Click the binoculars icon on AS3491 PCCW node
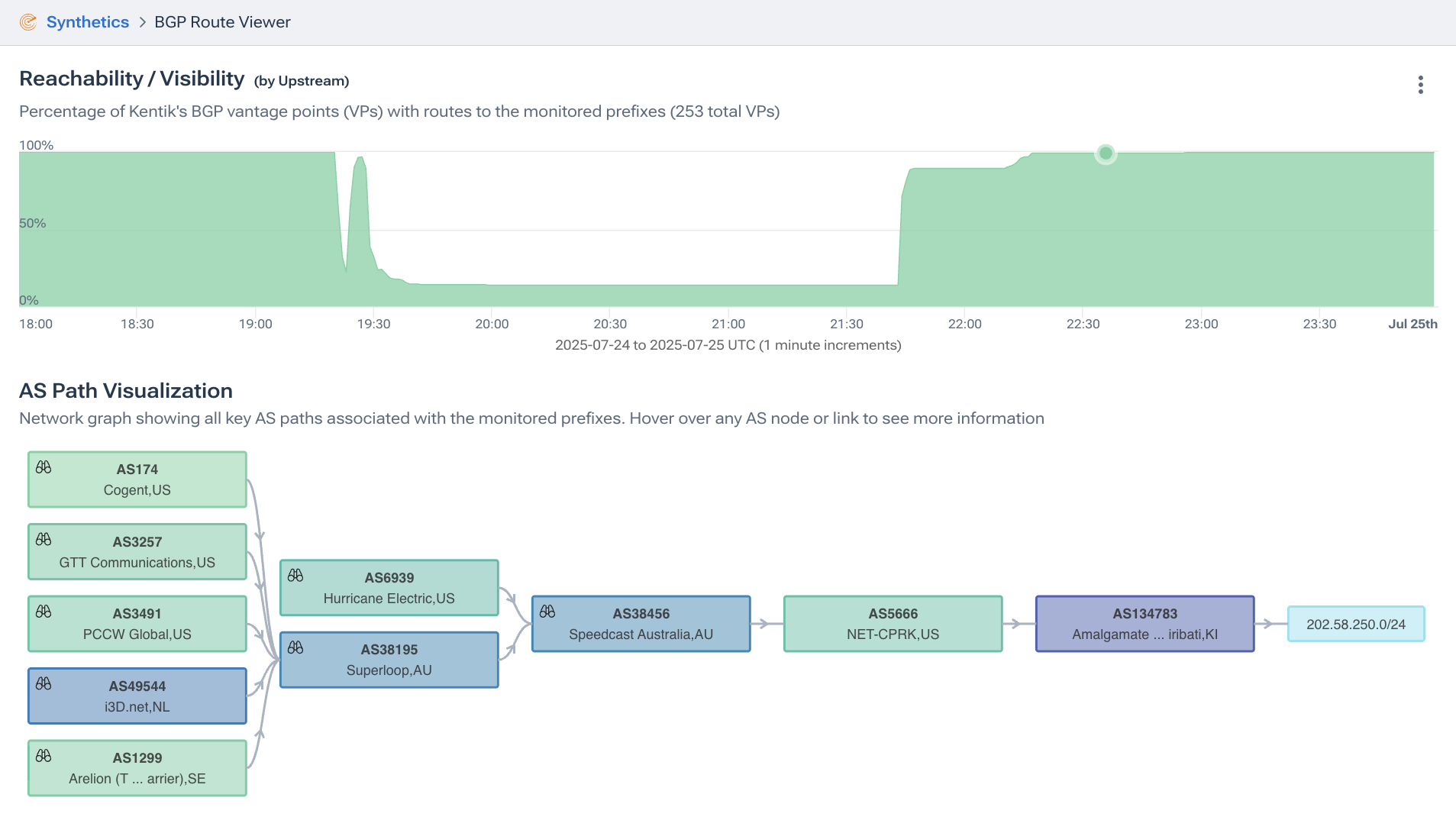Viewport: 1456px width, 820px height. (x=44, y=611)
